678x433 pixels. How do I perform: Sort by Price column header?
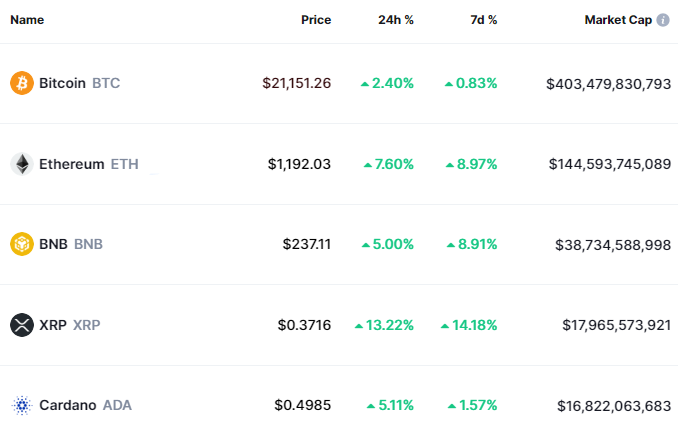[316, 20]
